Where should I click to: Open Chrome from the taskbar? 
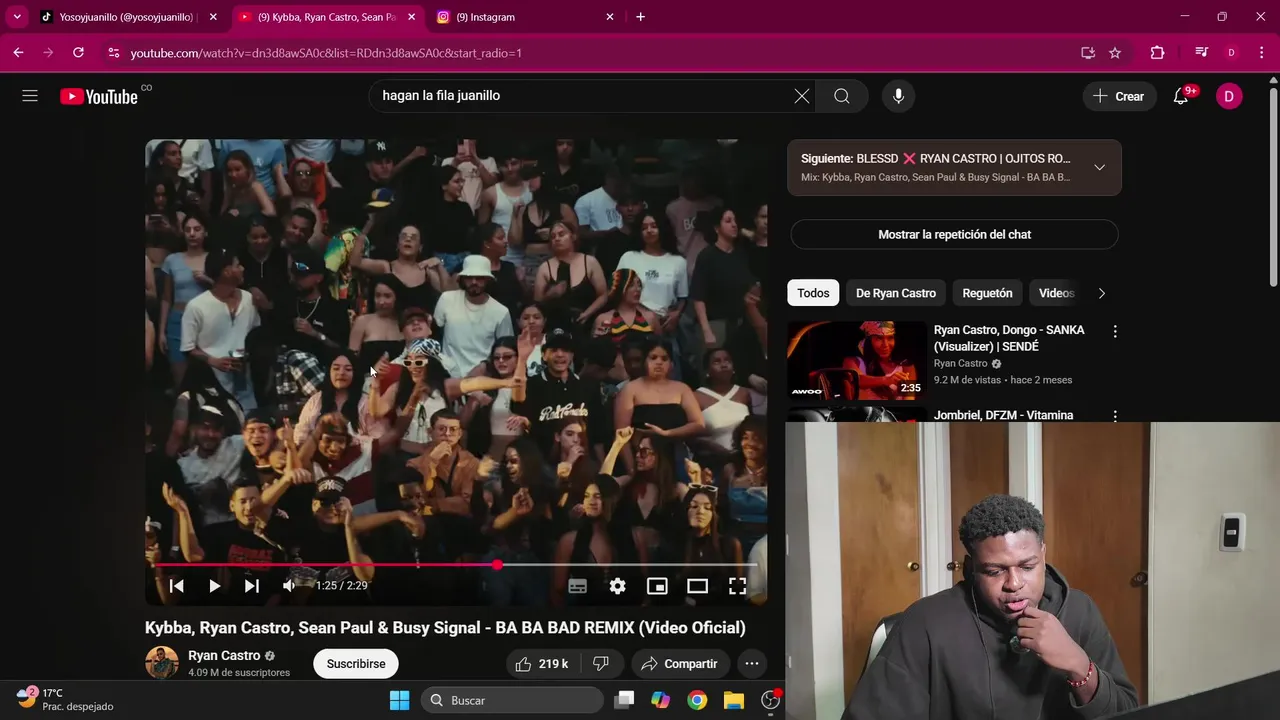point(697,700)
